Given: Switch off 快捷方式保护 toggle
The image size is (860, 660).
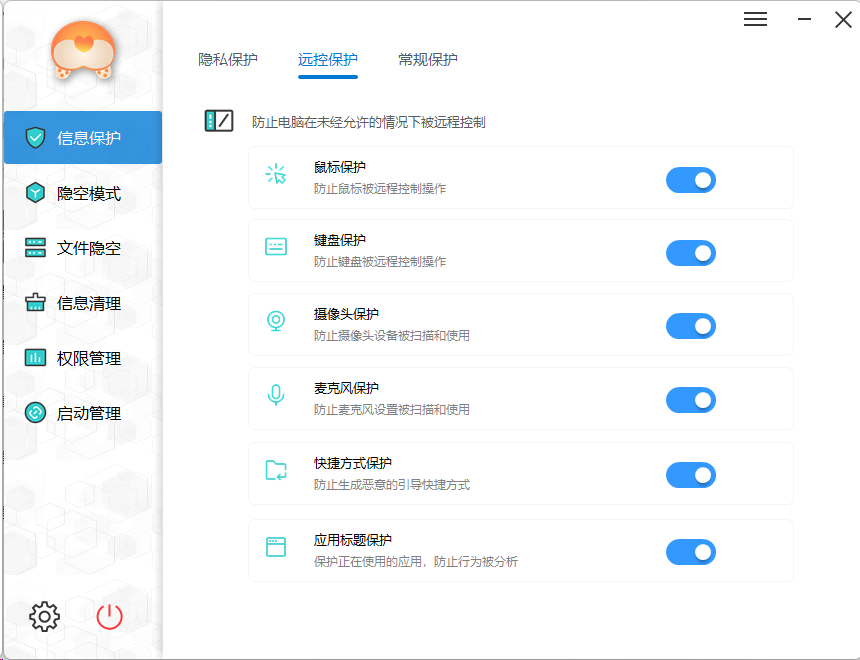Looking at the screenshot, I should [691, 475].
